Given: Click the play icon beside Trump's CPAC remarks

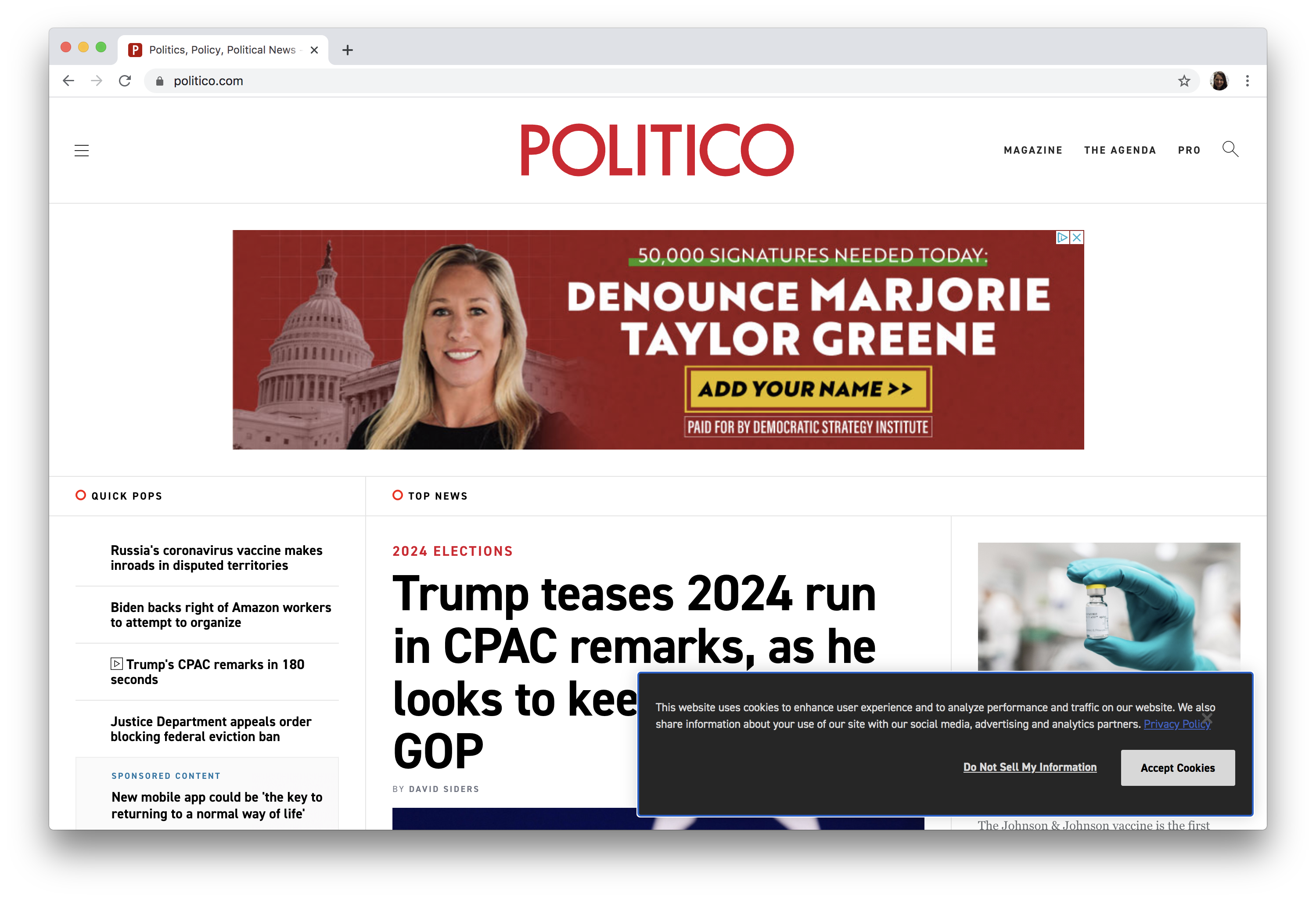Looking at the screenshot, I should point(117,663).
